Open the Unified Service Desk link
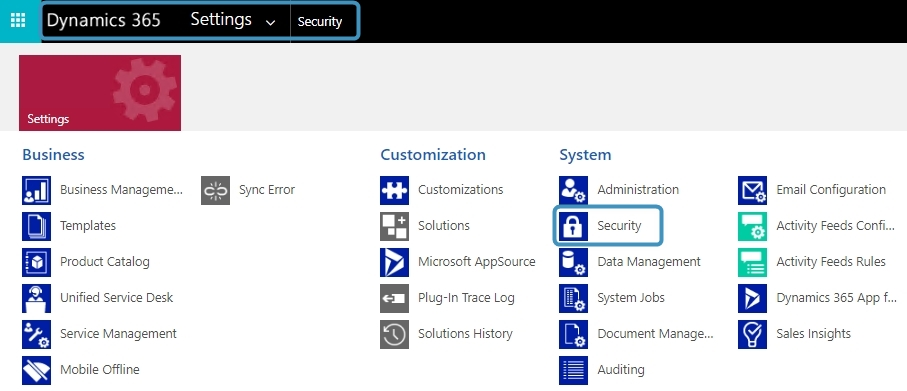The height and width of the screenshot is (391, 907). click(117, 297)
